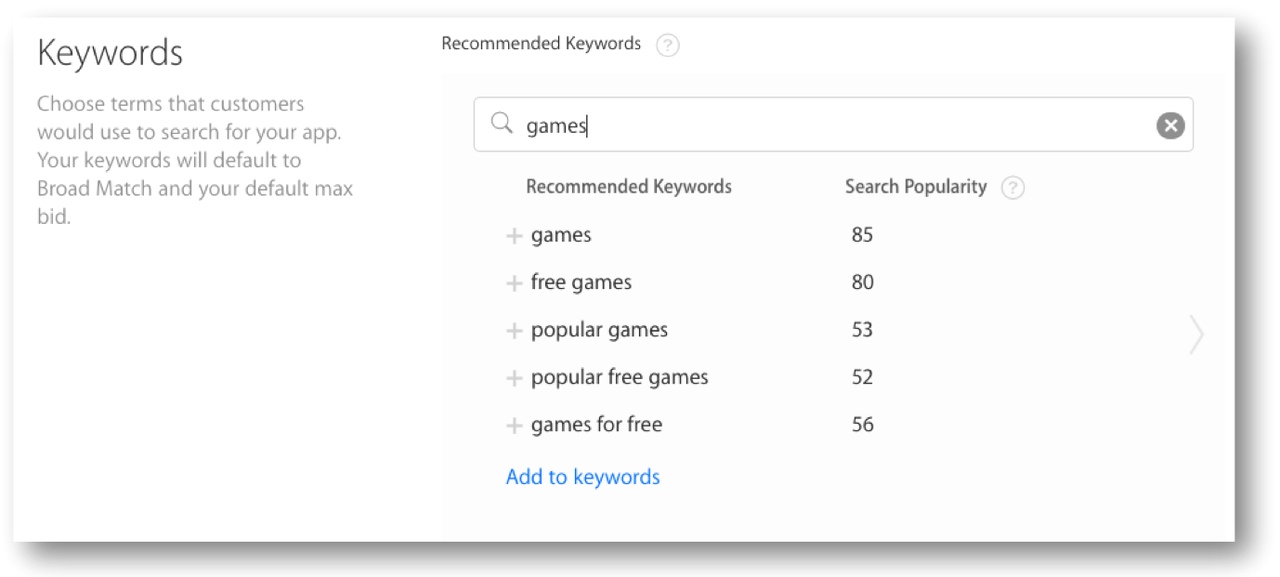The width and height of the screenshot is (1280, 577).
Task: Click the plus icon next to "games"
Action: pos(514,236)
